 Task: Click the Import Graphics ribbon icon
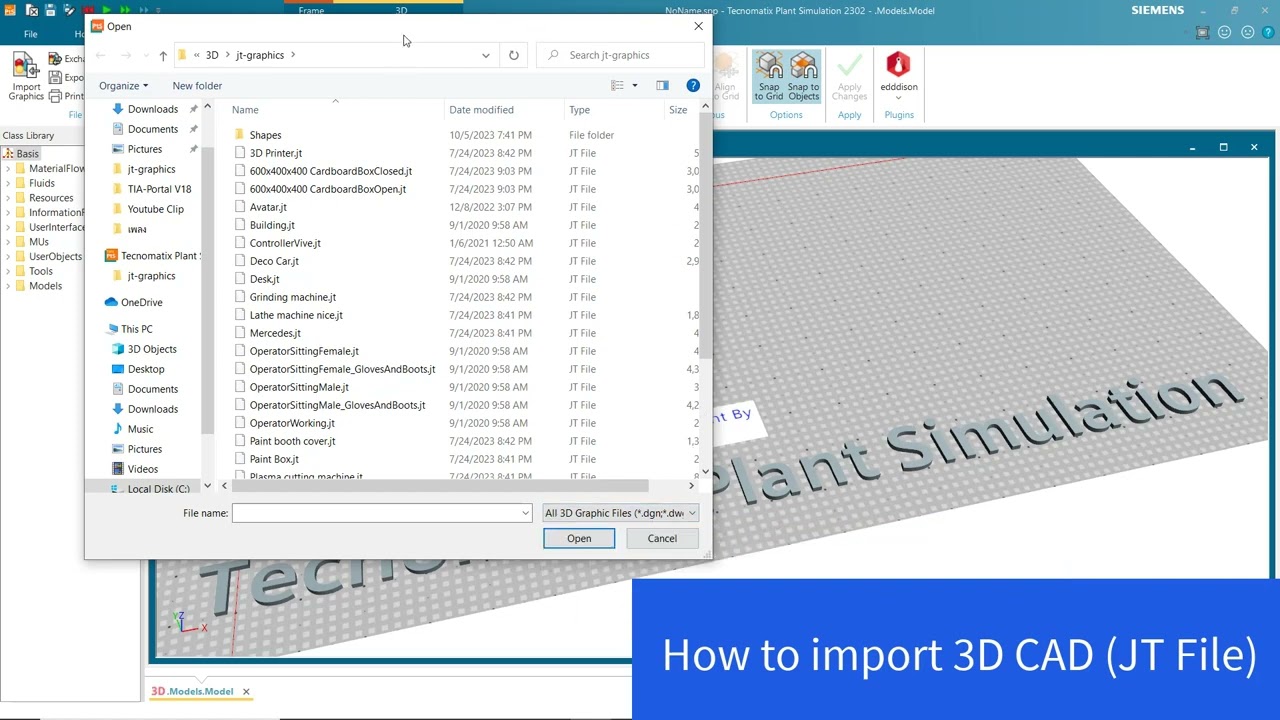pyautogui.click(x=26, y=76)
